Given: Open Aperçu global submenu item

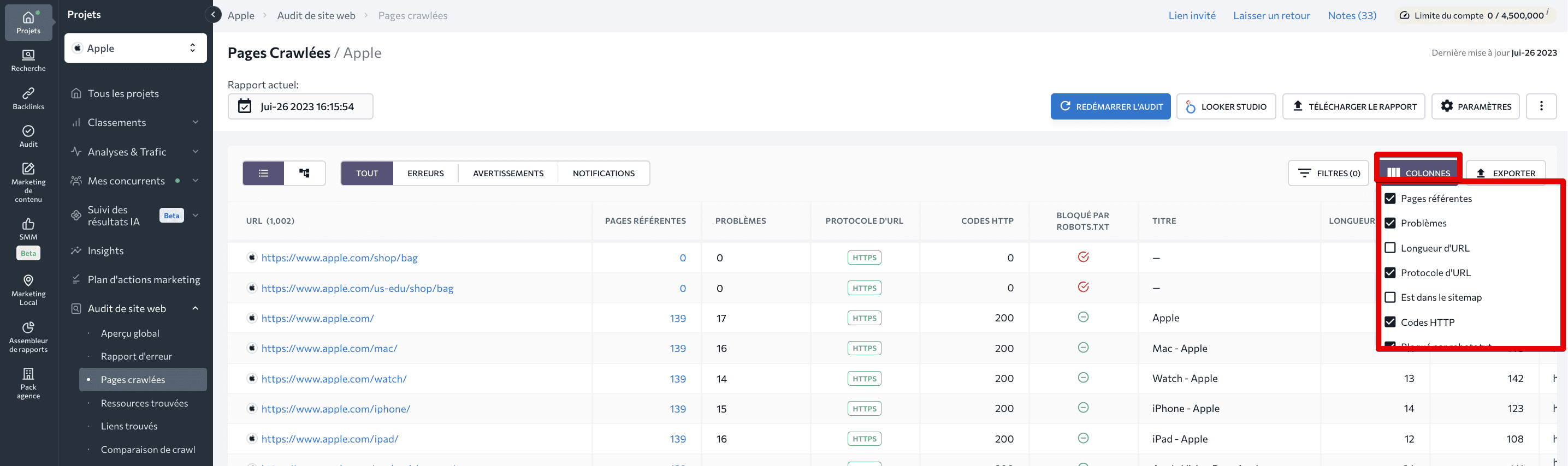Looking at the screenshot, I should 129,333.
